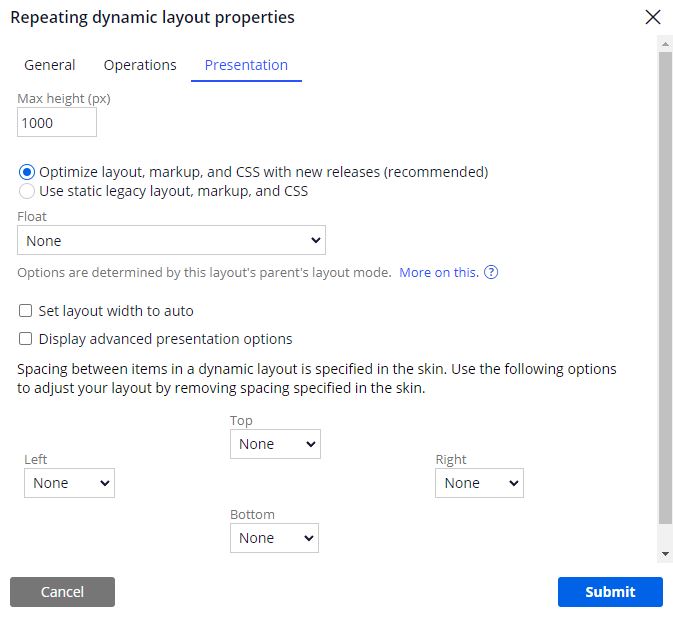The height and width of the screenshot is (617, 673).
Task: Close the layout properties dialog
Action: point(653,17)
